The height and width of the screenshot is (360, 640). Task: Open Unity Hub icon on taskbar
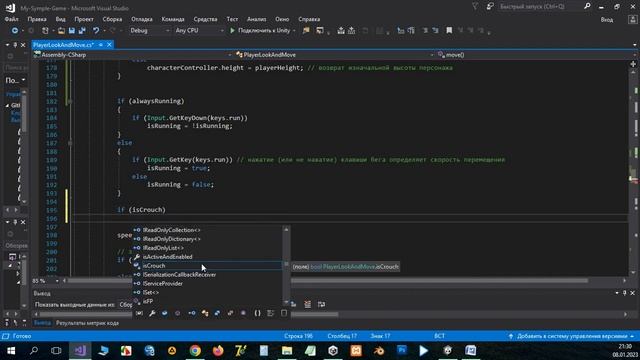333,351
